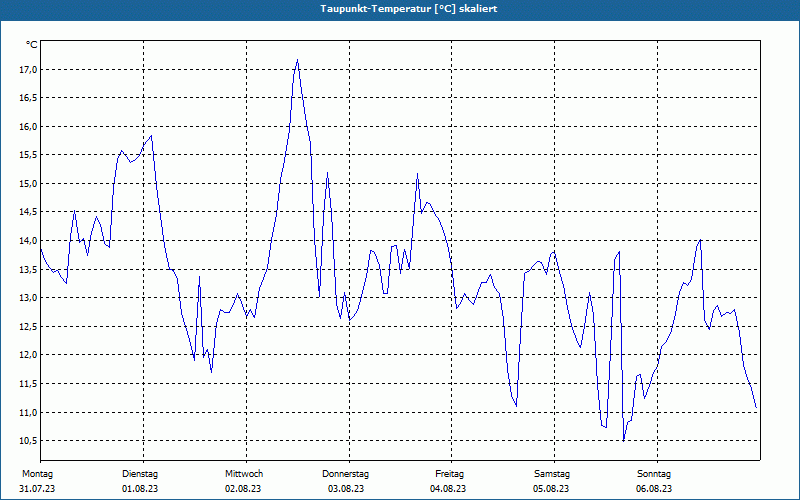This screenshot has width=800, height=500.
Task: Click the 16,5 y-axis value
Action: 28,98
